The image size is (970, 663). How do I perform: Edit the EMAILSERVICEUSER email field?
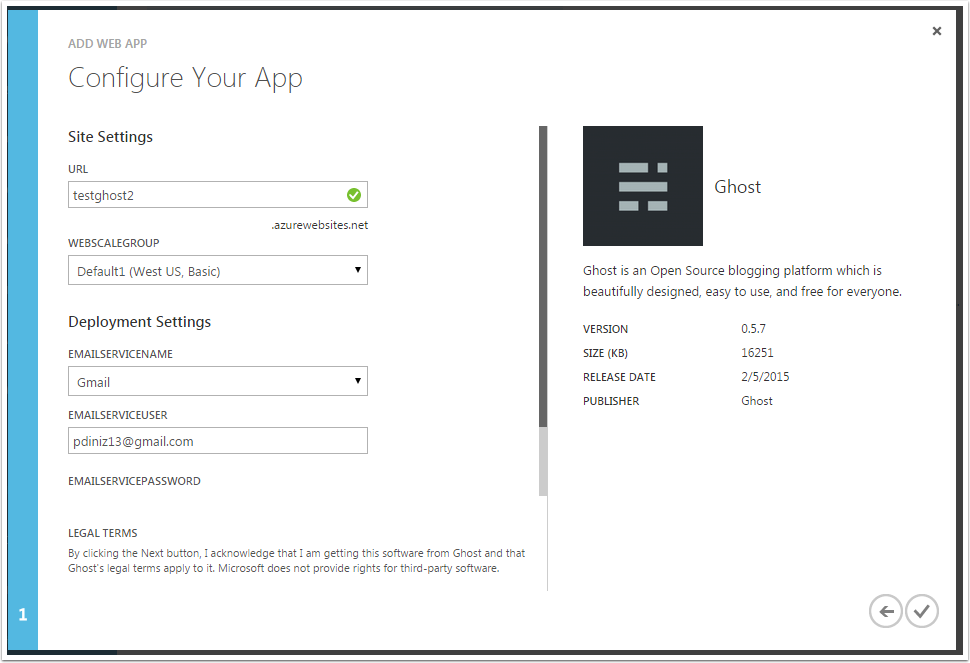218,441
